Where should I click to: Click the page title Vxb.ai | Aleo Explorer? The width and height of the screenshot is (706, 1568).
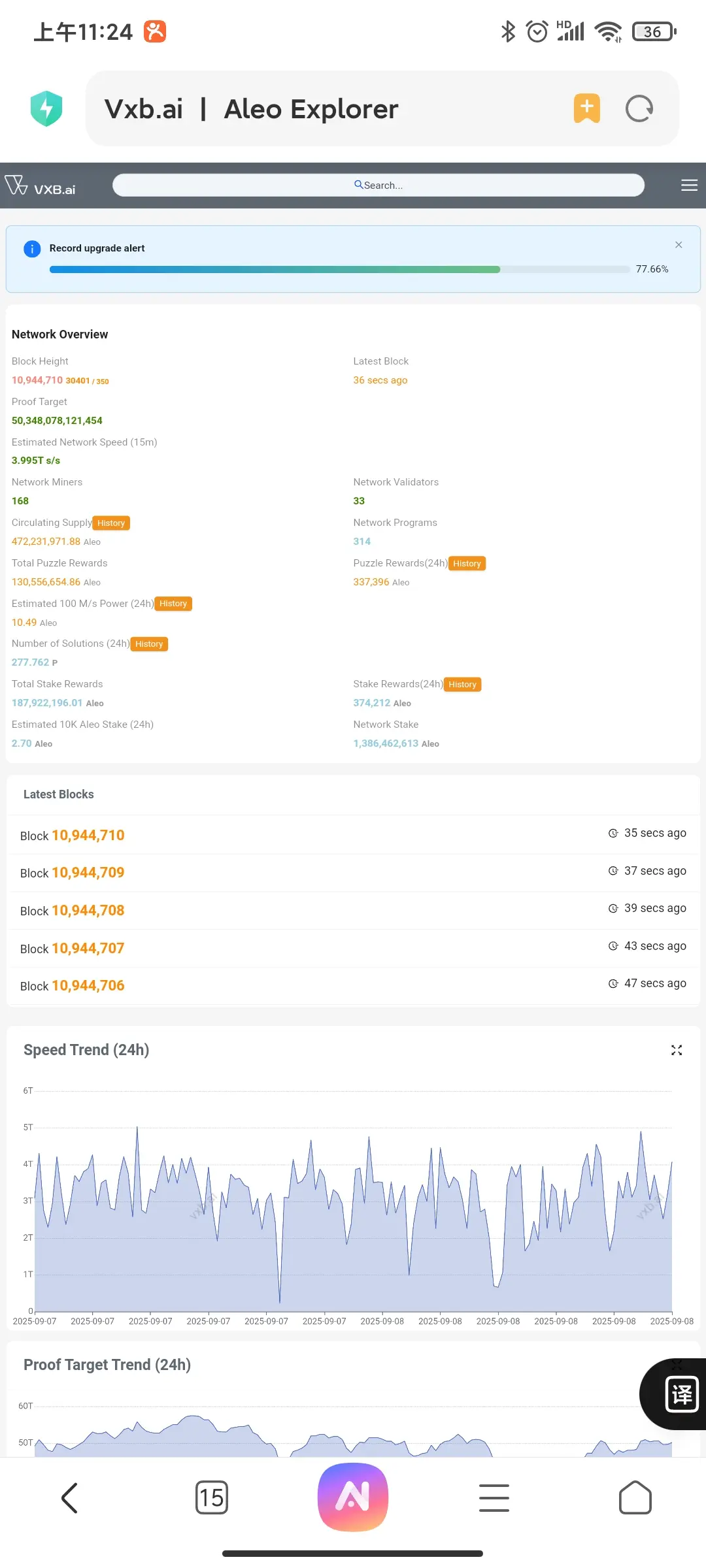click(x=251, y=109)
